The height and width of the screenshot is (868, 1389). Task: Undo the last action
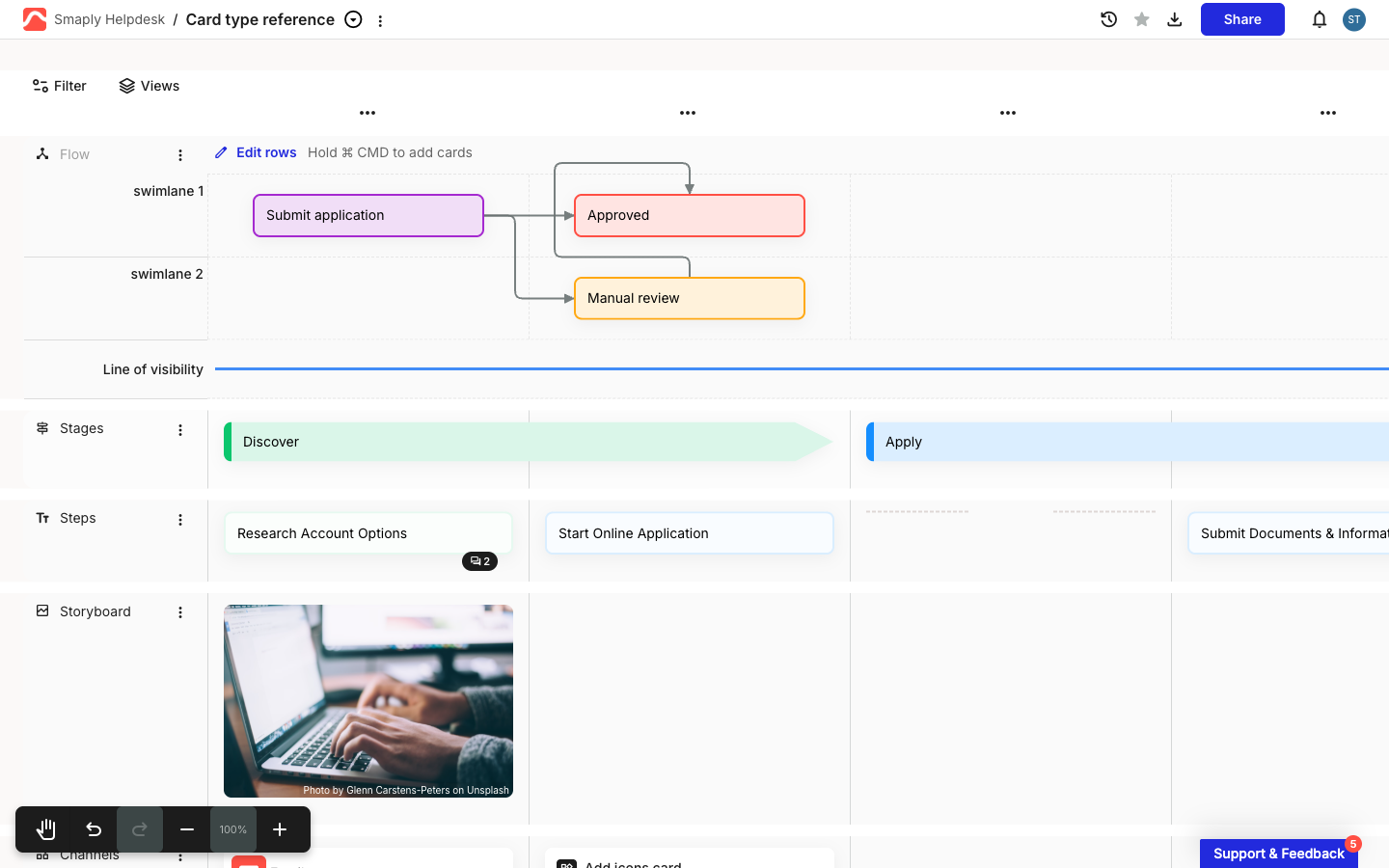click(x=94, y=829)
